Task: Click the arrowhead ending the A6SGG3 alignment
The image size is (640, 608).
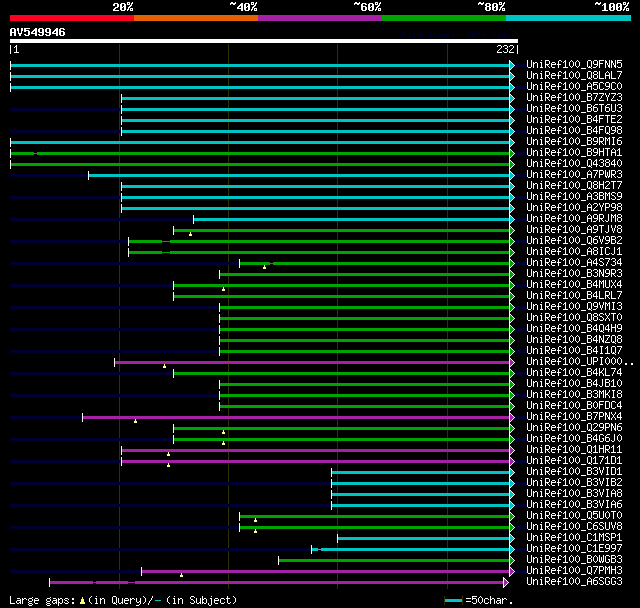Action: click(506, 582)
